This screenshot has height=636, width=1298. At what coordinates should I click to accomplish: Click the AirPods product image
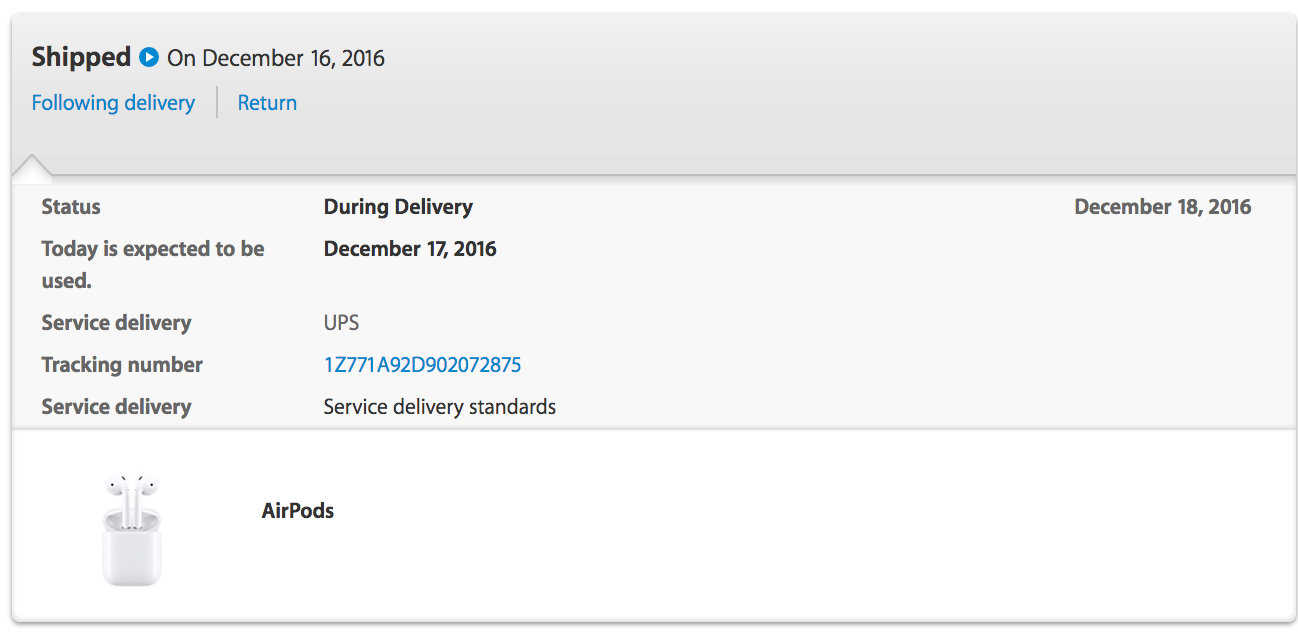pos(131,530)
